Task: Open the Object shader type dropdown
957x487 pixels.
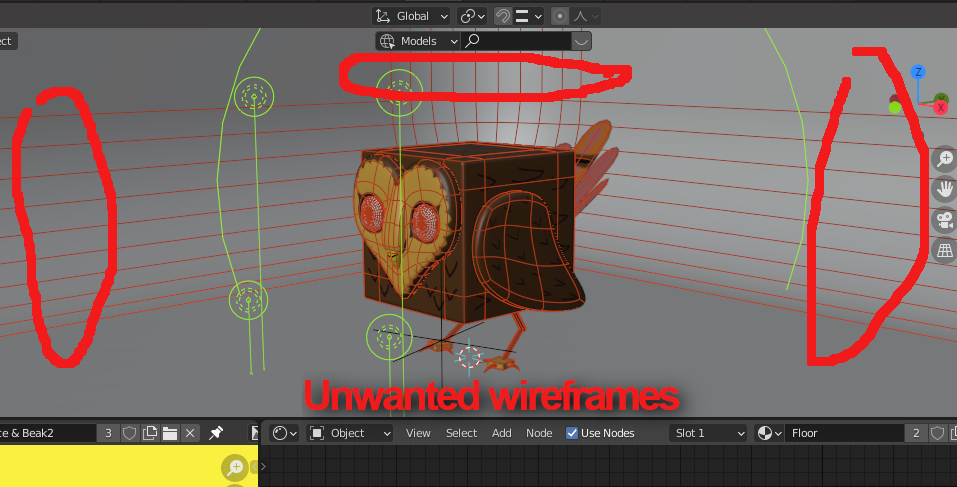Action: 350,433
